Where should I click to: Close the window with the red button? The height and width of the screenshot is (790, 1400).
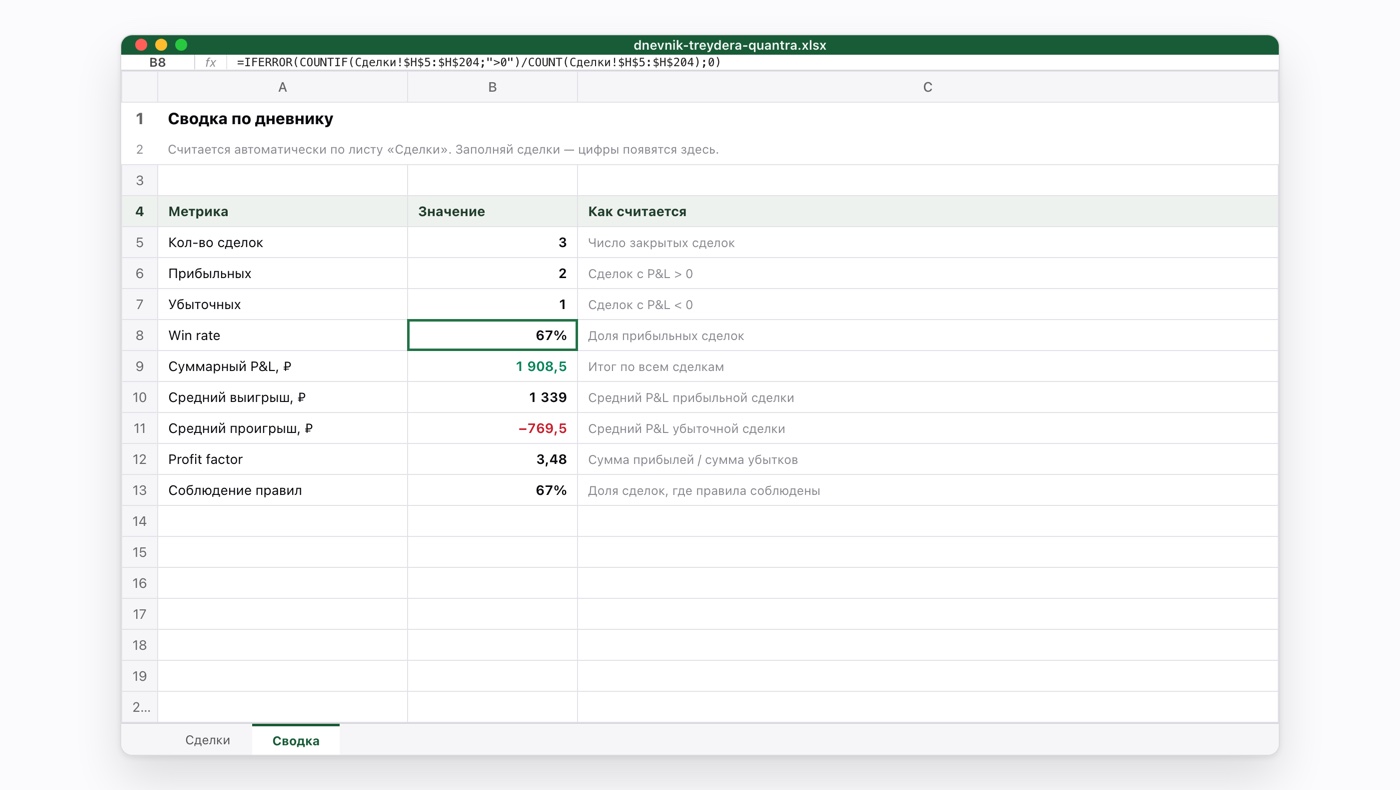[141, 45]
